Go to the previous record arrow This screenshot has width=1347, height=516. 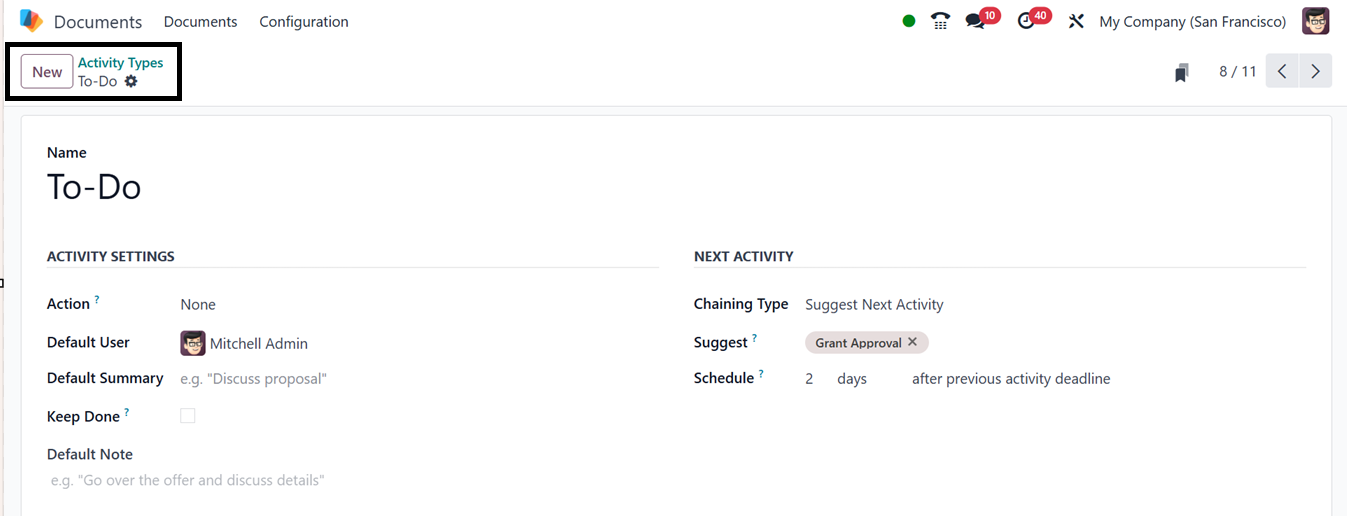point(1282,72)
